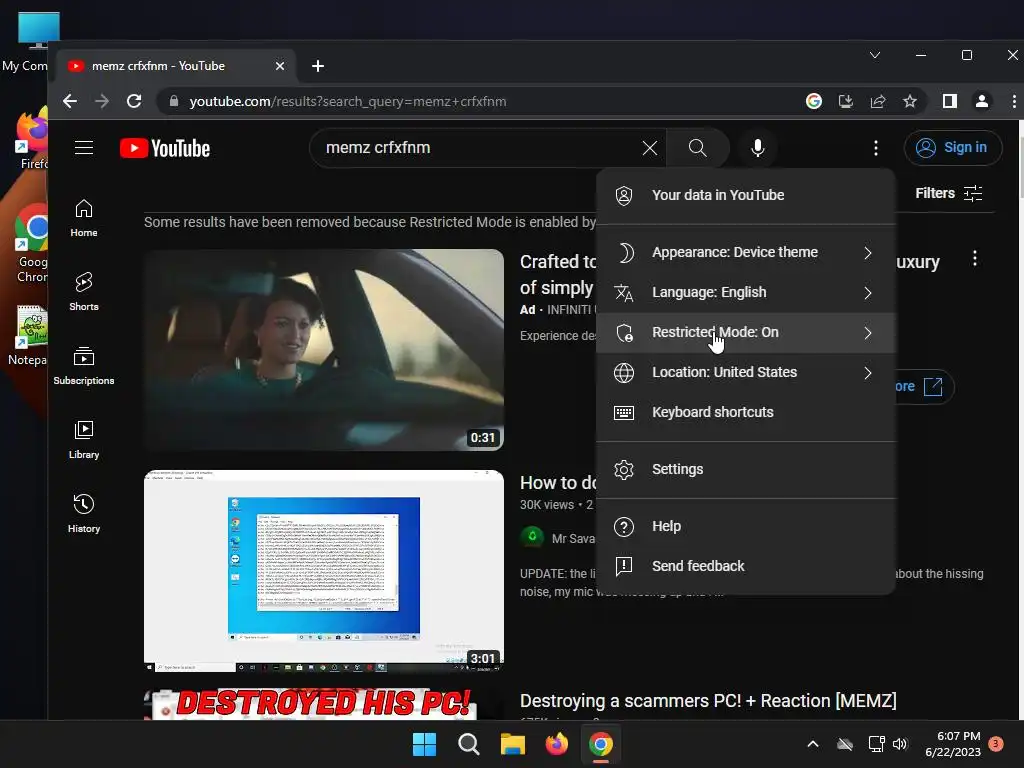Viewport: 1024px width, 768px height.
Task: Toggle the YouTube three-dot settings menu
Action: pos(876,148)
